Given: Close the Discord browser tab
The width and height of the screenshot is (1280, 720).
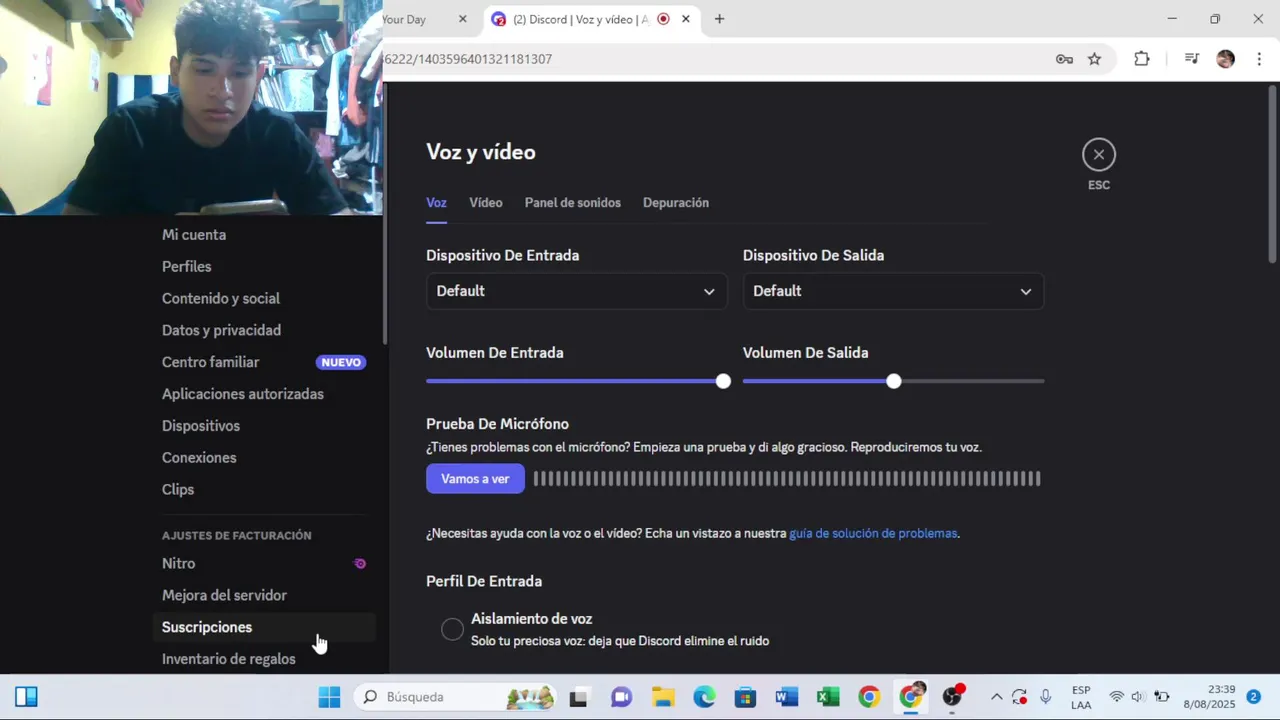Looking at the screenshot, I should [x=685, y=19].
